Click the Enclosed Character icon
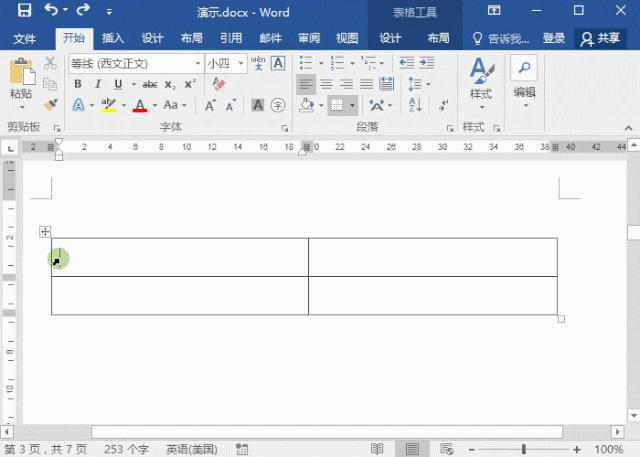Screen dimensions: 640x457 278,105
